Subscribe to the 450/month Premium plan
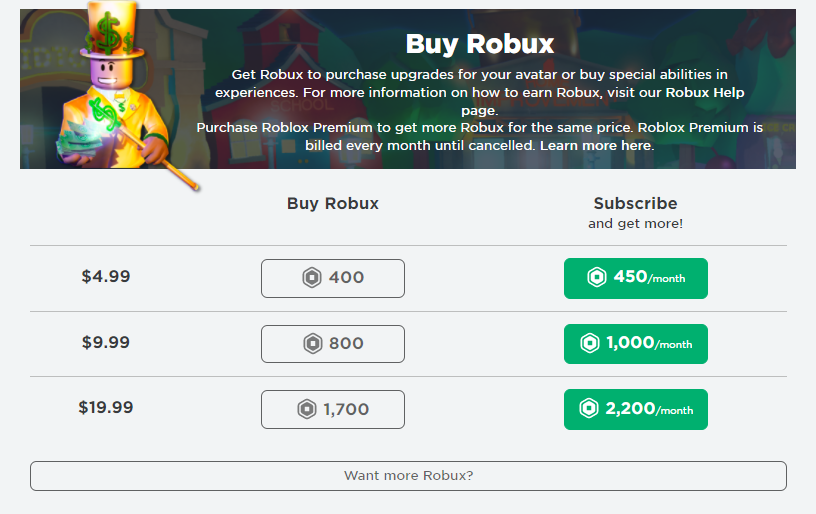Viewport: 816px width, 514px height. pyautogui.click(x=636, y=278)
